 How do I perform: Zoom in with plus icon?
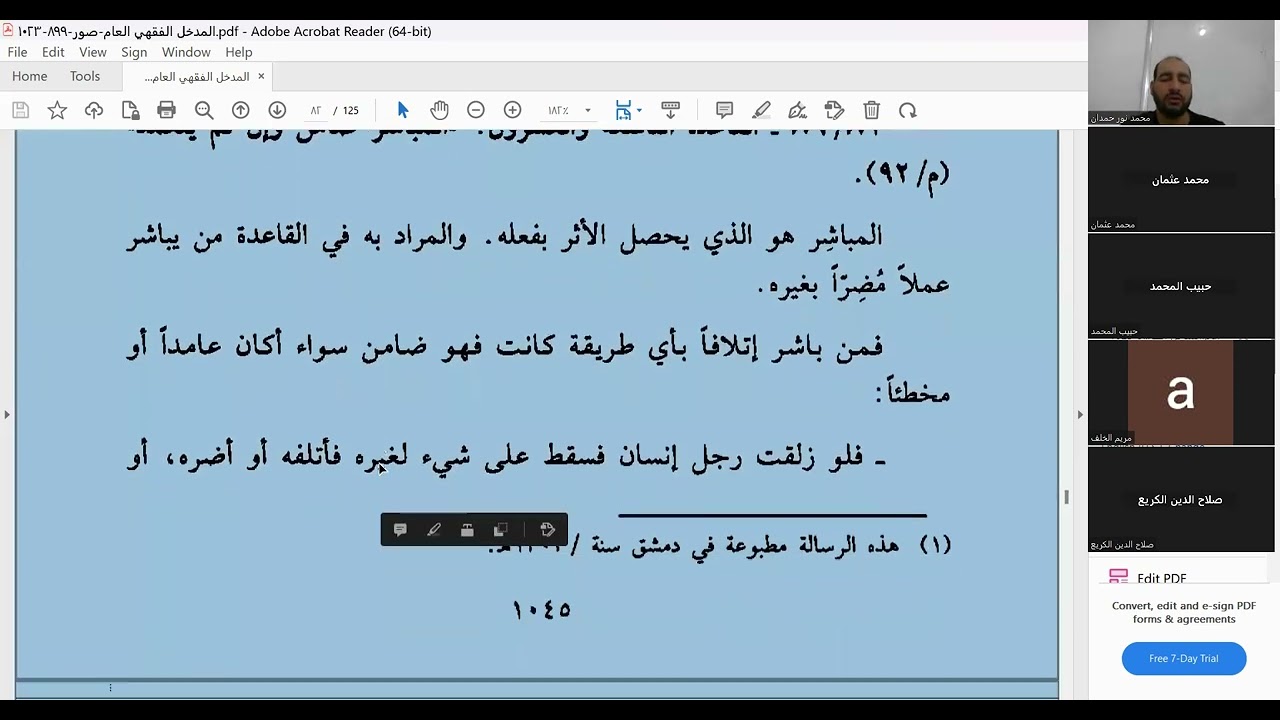513,110
